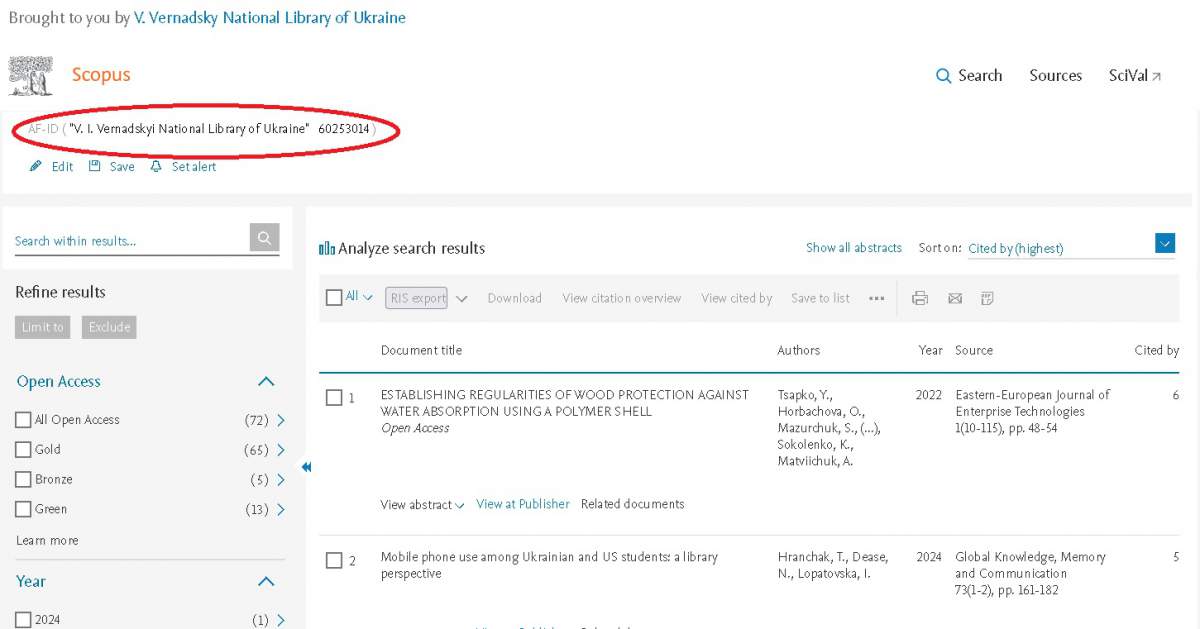Tick the Gold open access checkbox

(23, 450)
